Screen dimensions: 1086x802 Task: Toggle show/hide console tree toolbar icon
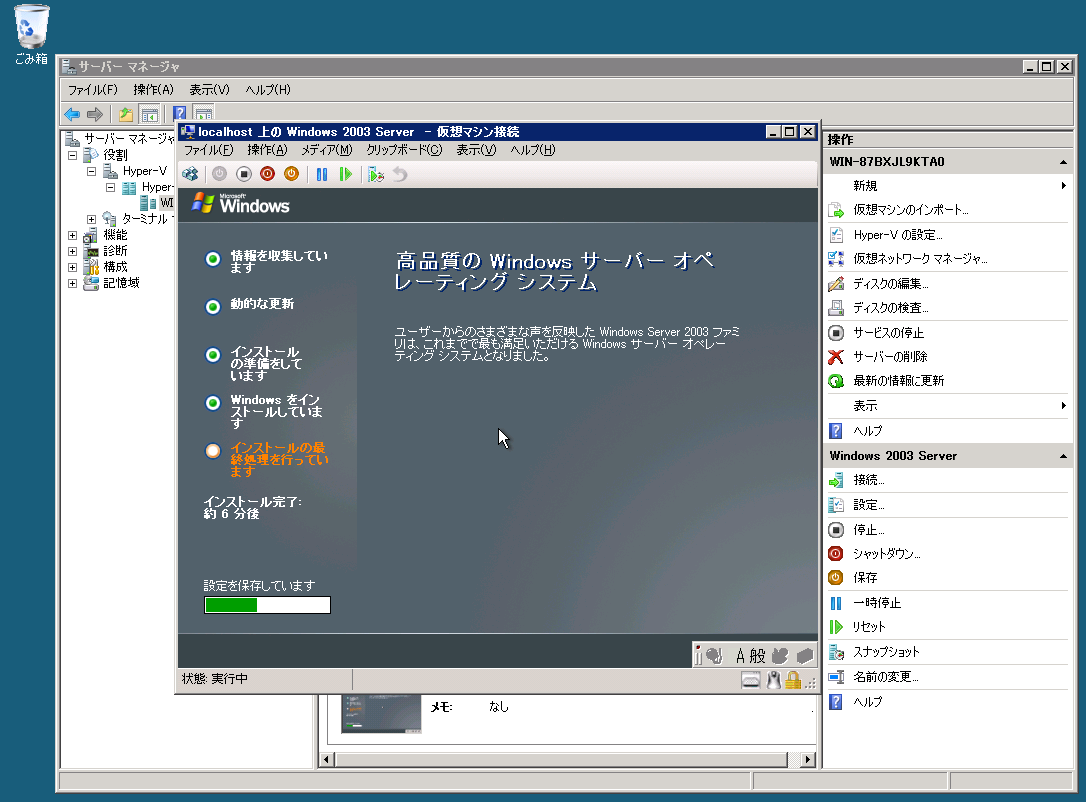(x=149, y=114)
